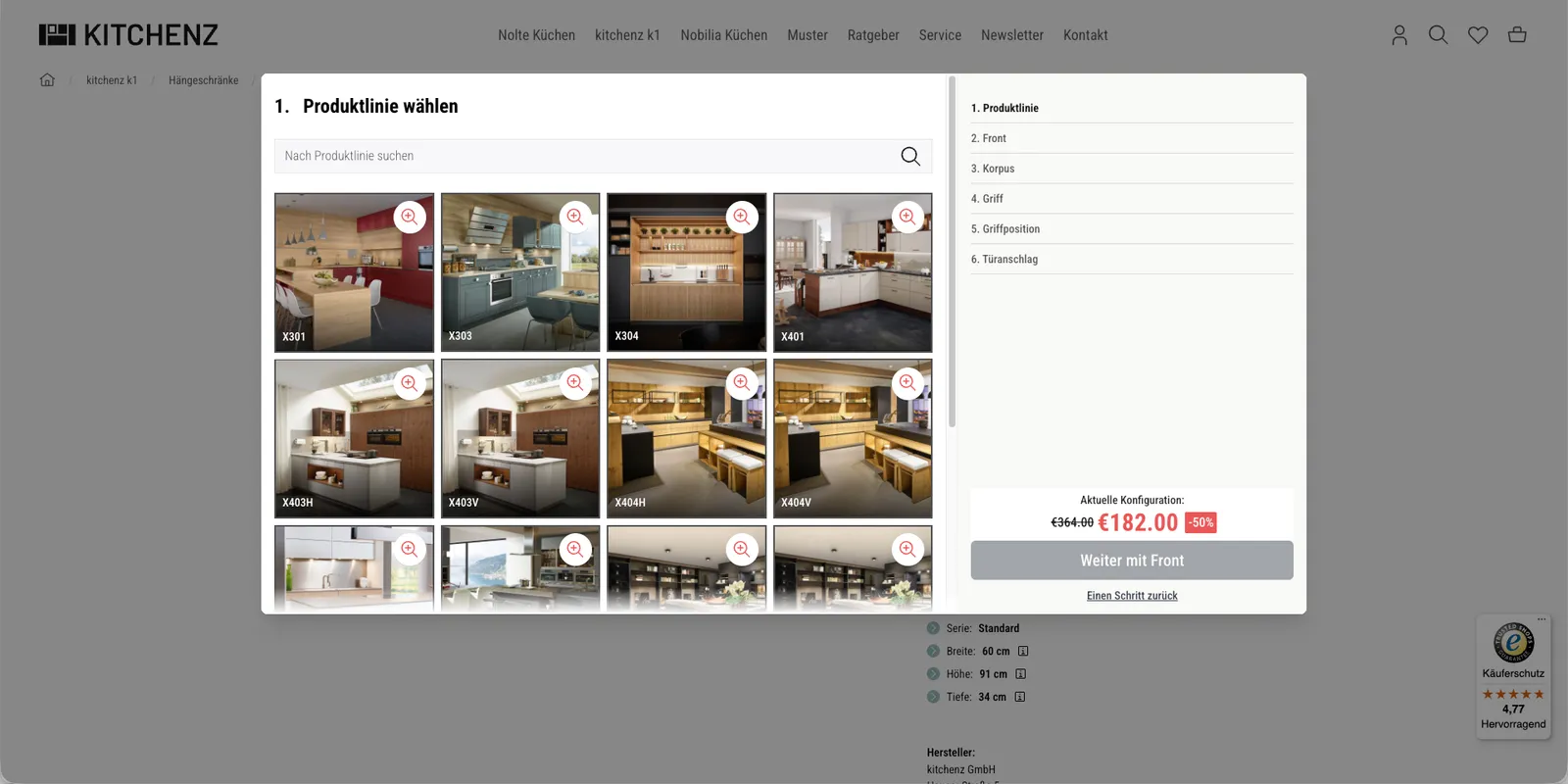Select step 4. Griff in sidebar
This screenshot has width=1568, height=784.
coord(1132,199)
